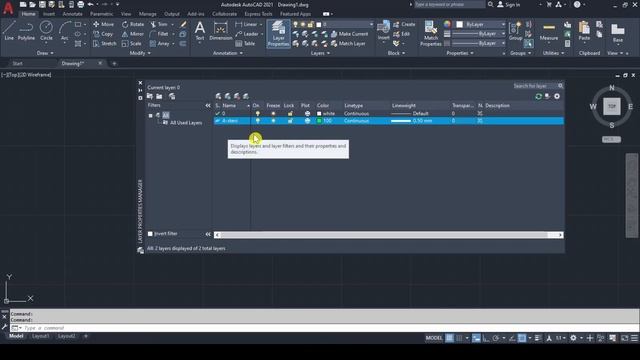Viewport: 640px width, 360px height.
Task: Expand the Block panel dropdown
Action: (x=396, y=53)
